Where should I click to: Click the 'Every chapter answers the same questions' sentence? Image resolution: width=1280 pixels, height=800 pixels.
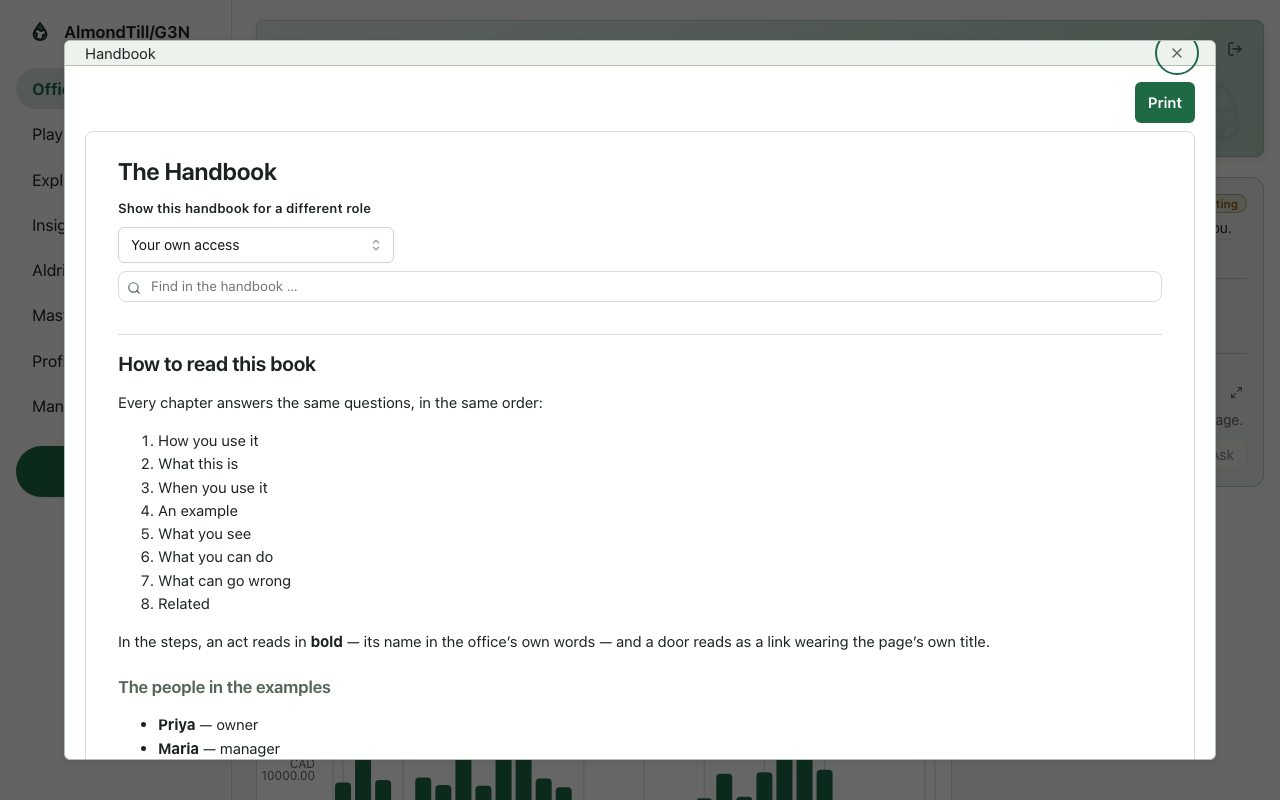pos(330,403)
